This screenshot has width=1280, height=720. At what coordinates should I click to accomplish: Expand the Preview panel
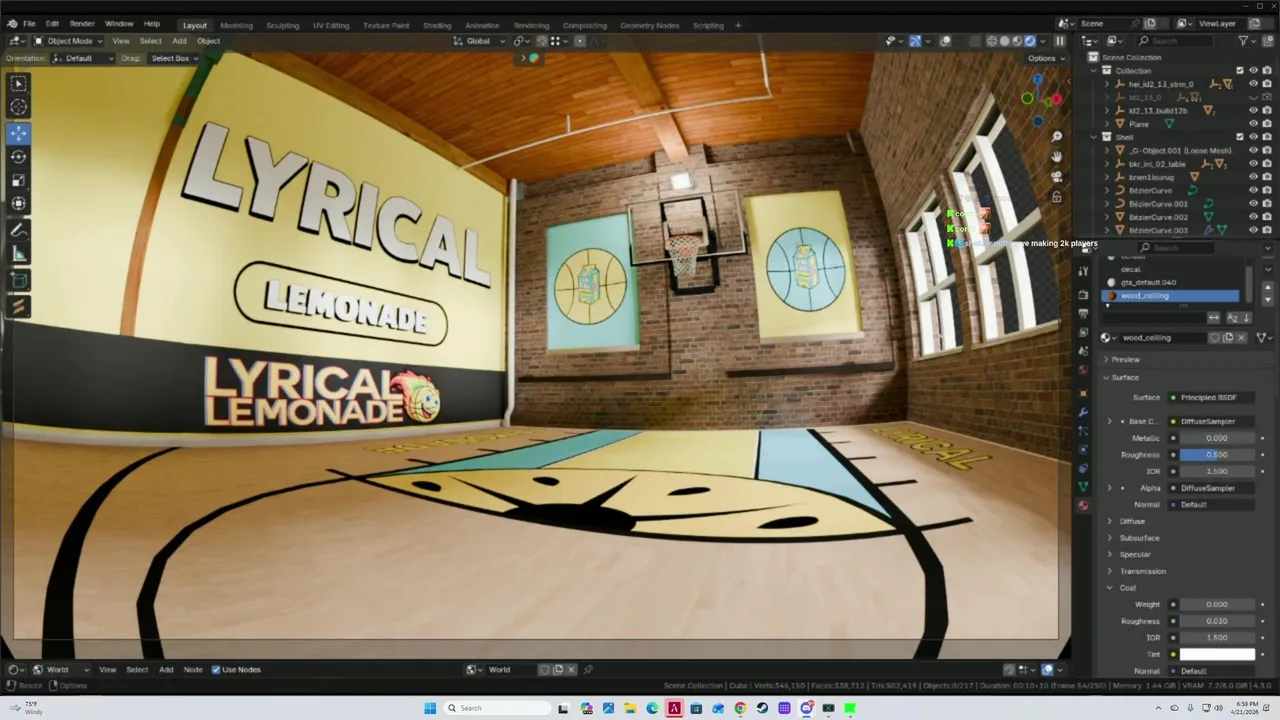click(1125, 359)
